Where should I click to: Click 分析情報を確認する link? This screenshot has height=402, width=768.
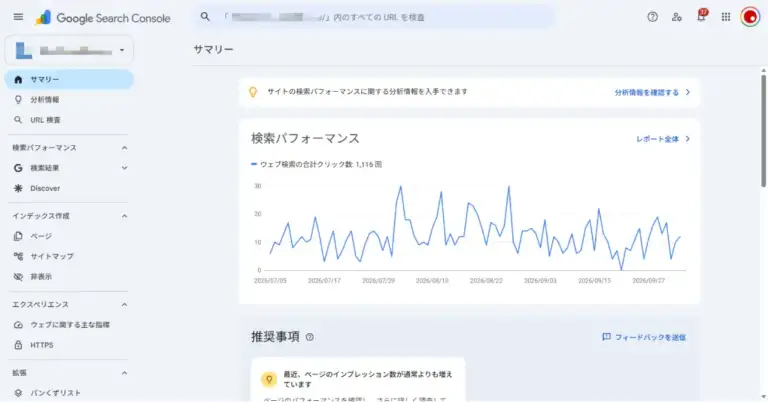(647, 92)
